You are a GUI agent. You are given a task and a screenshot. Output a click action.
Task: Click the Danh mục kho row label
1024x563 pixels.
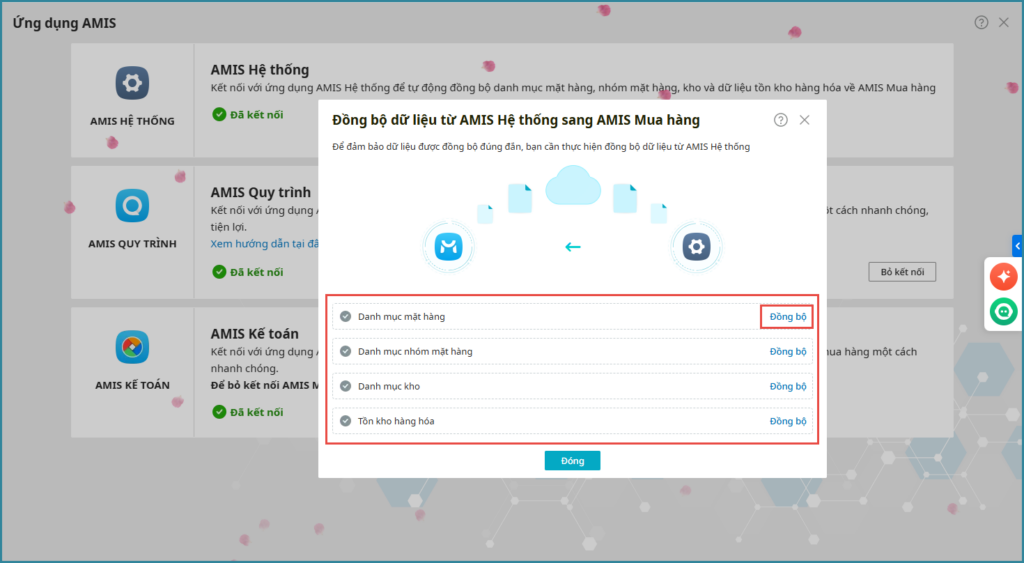[x=389, y=386]
